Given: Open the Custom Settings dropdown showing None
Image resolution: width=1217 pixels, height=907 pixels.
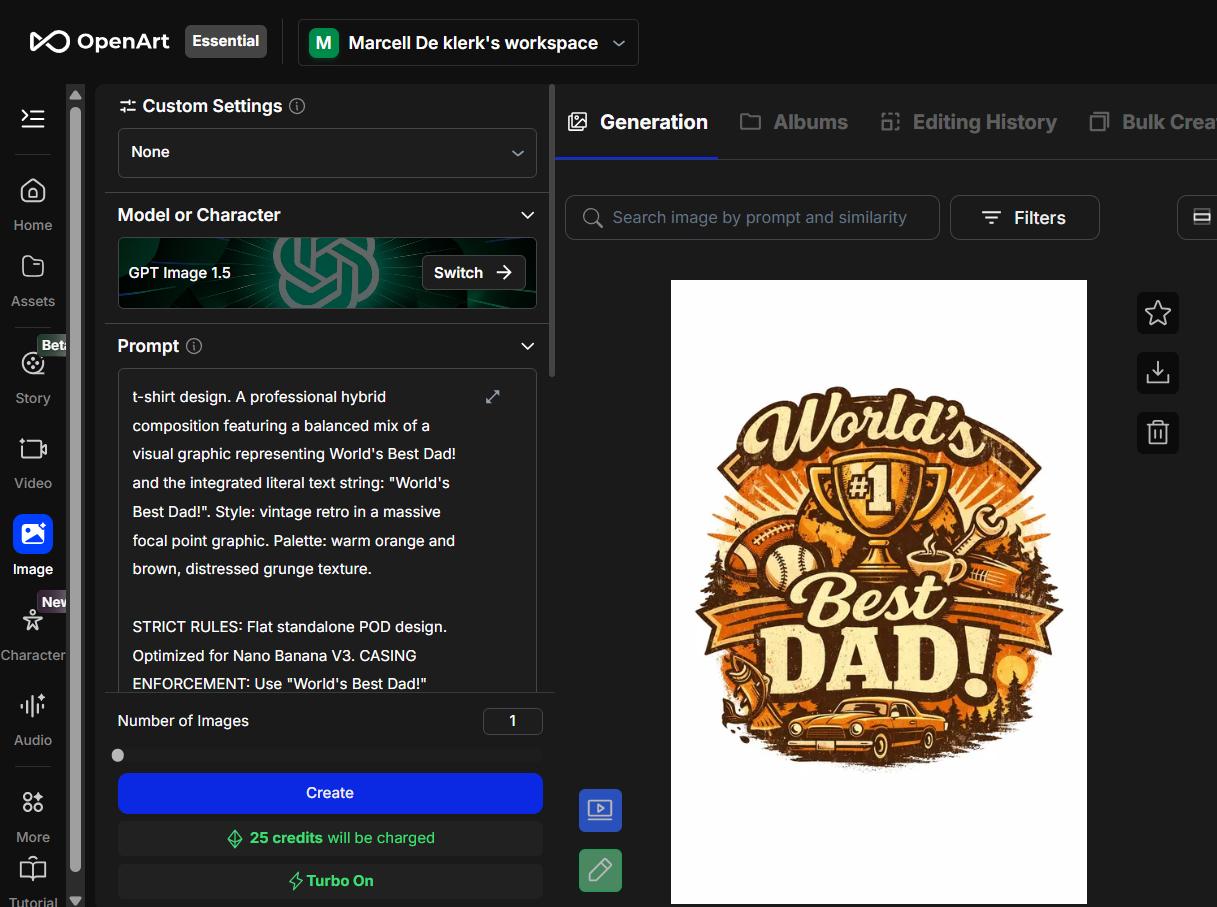Looking at the screenshot, I should [327, 152].
